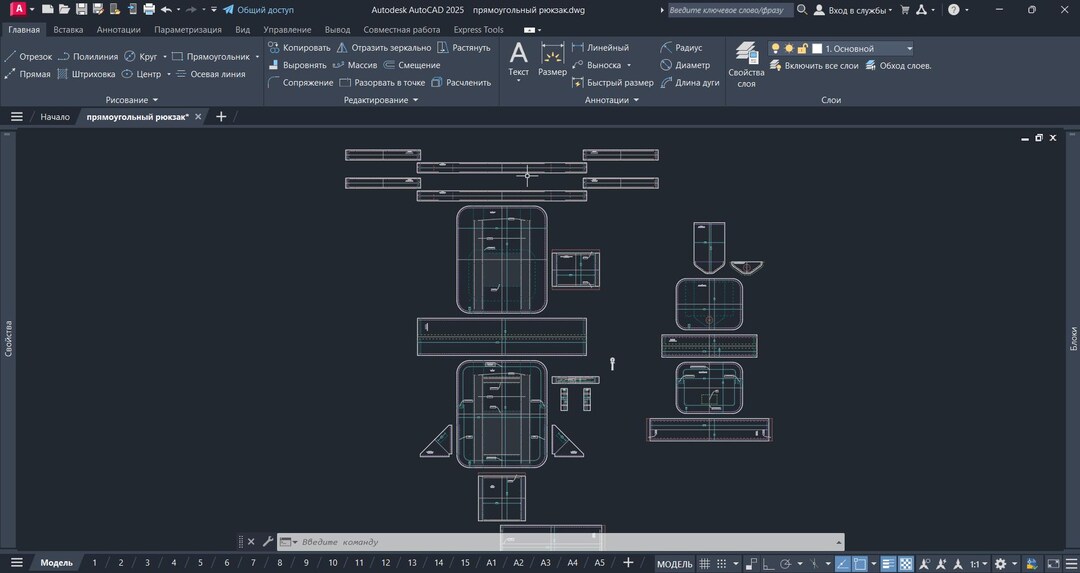This screenshot has width=1080, height=573.
Task: Open the Express Tools ribbon tab
Action: (x=478, y=30)
